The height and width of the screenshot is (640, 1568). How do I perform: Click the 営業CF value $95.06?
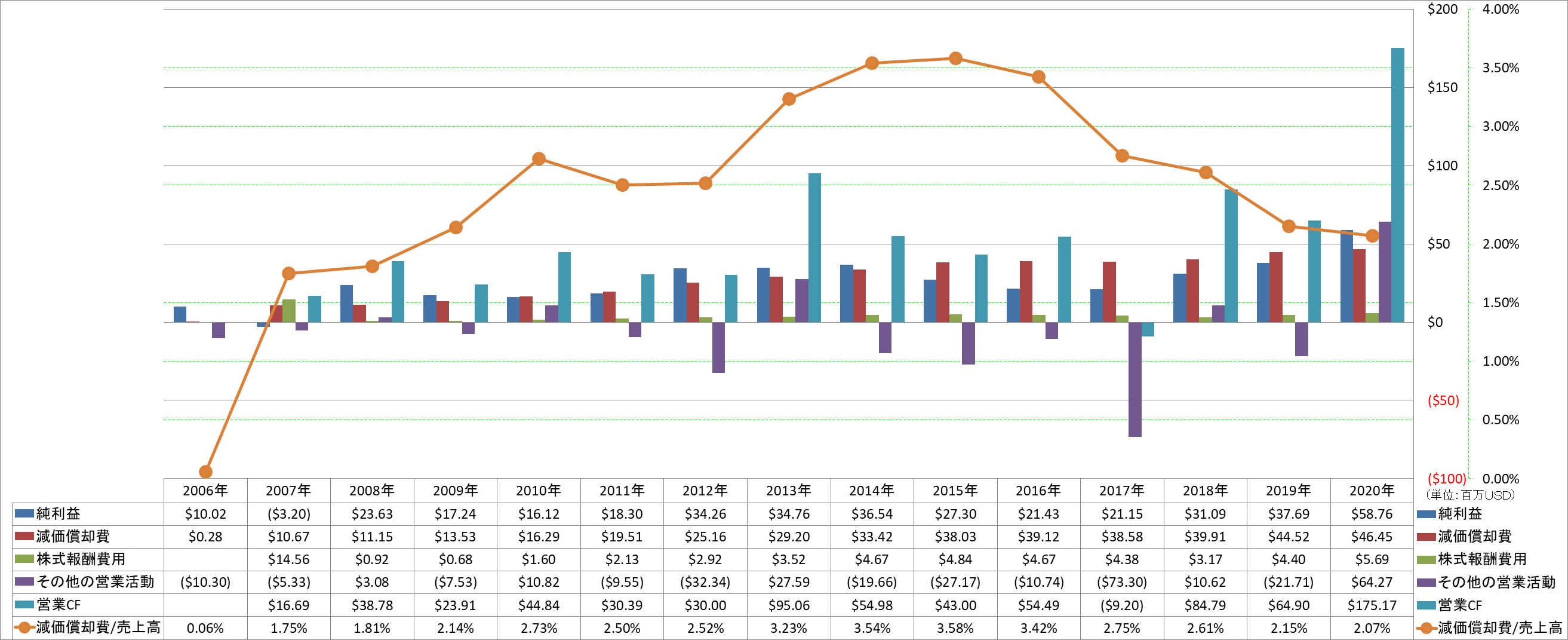[789, 605]
